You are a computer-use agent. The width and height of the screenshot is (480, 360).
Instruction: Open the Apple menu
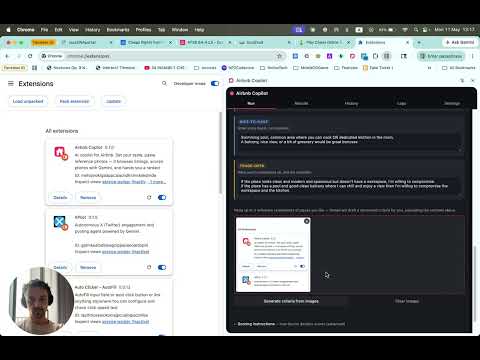tap(8, 30)
